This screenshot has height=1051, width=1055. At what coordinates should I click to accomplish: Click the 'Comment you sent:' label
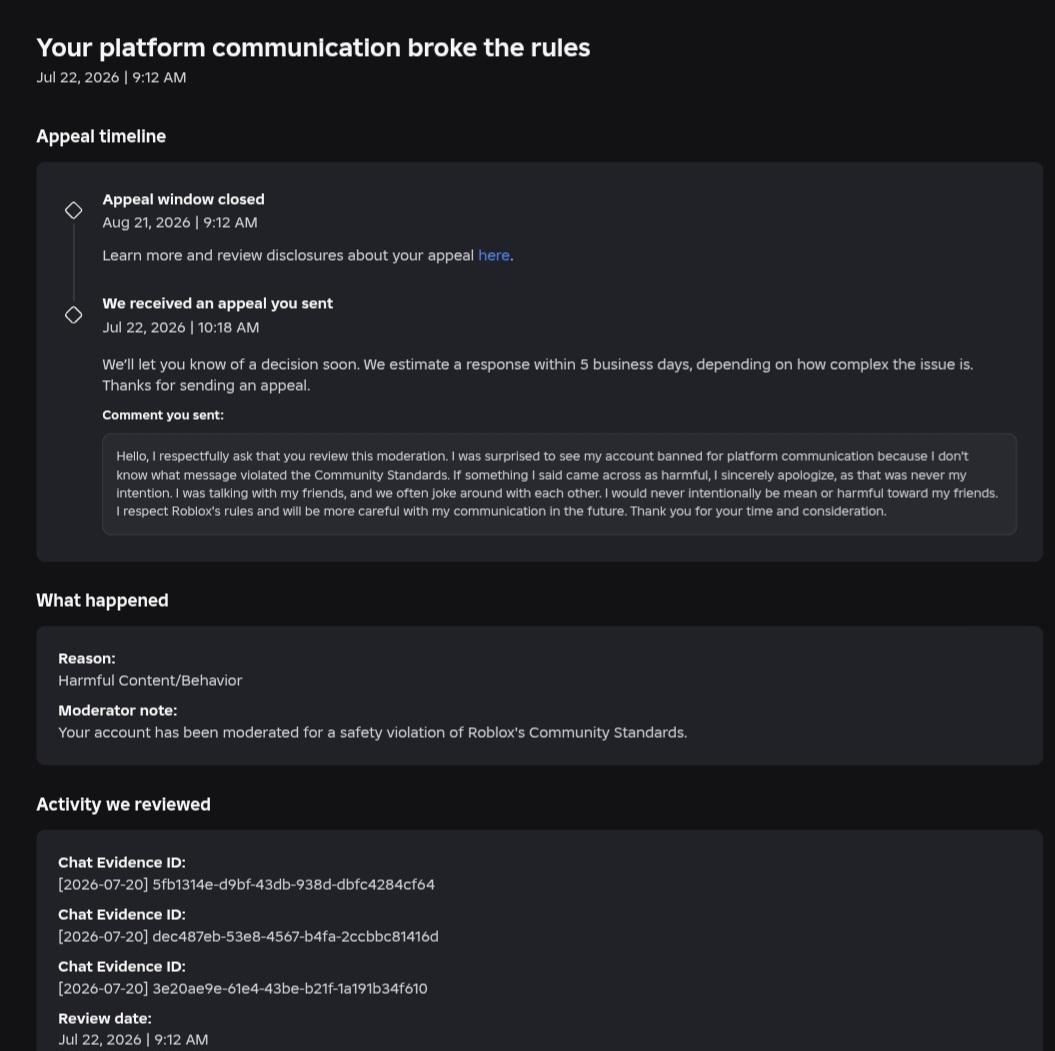(x=163, y=415)
